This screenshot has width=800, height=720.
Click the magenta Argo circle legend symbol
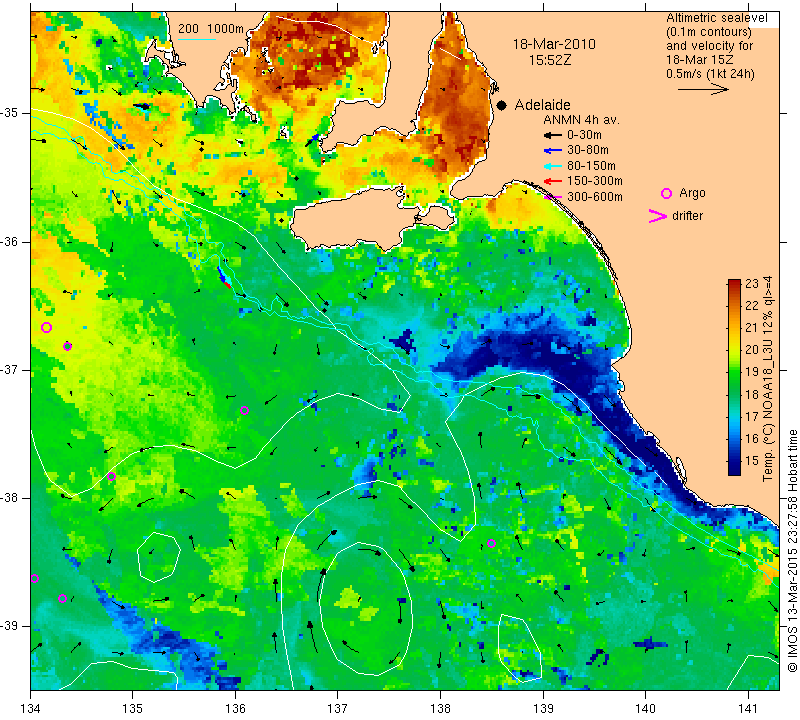(666, 193)
